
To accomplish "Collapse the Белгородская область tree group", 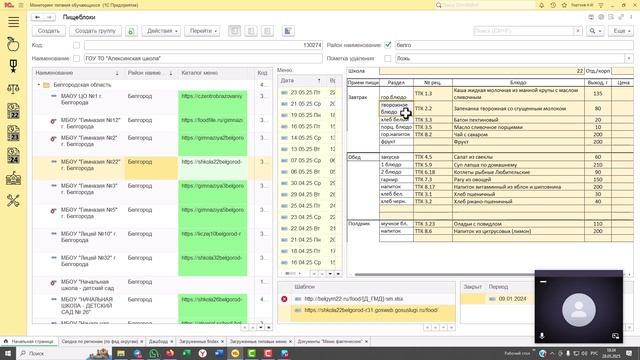I will pos(39,85).
